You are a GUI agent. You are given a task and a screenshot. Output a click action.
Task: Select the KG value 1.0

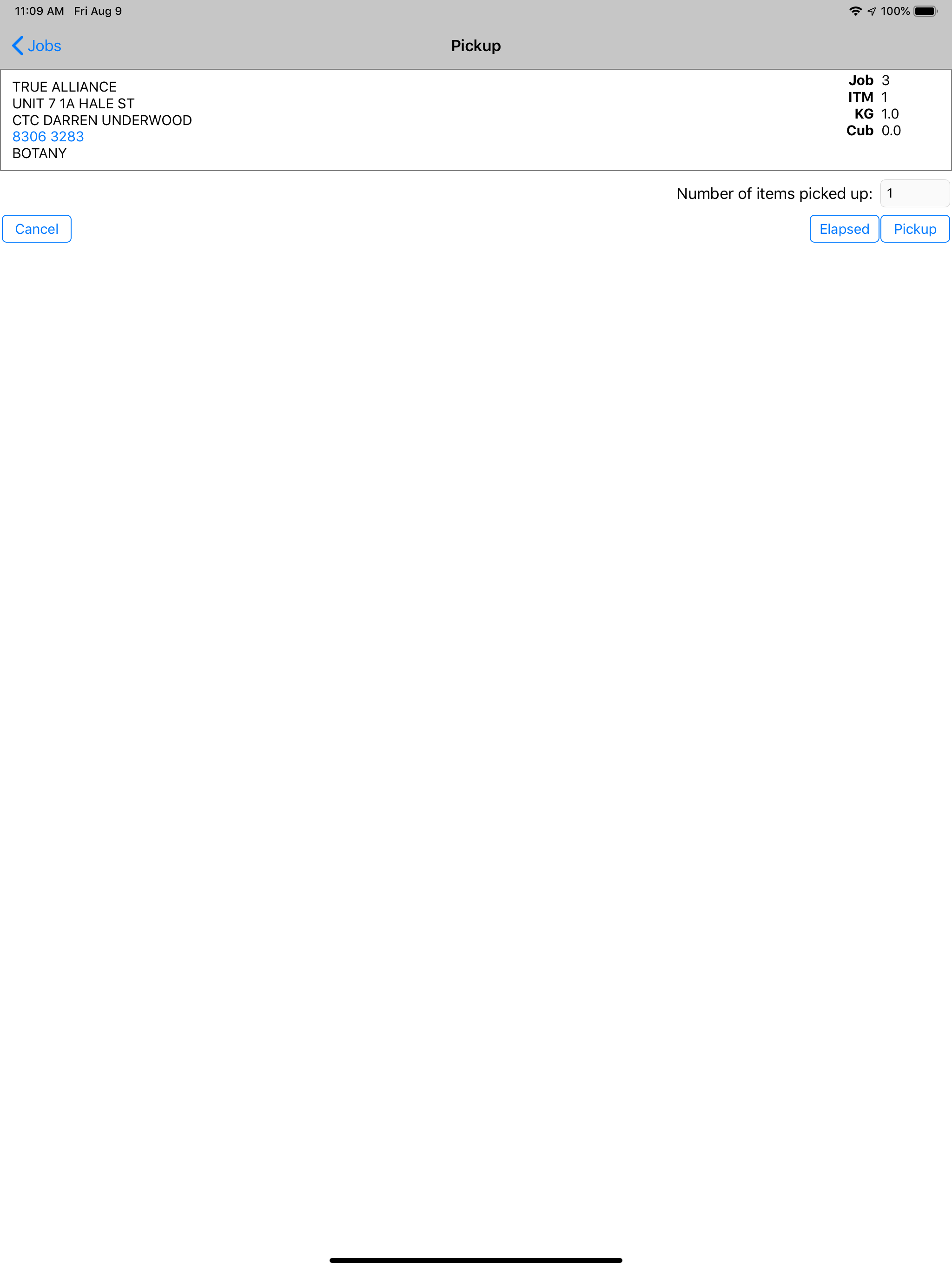click(890, 114)
